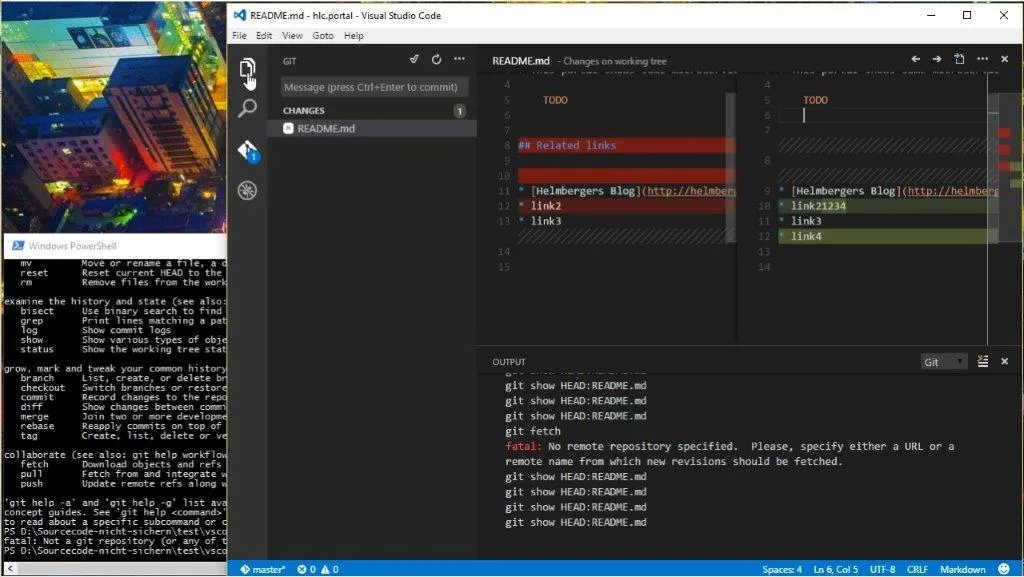Click the 'fatal:' error message text
The width and height of the screenshot is (1024, 577).
click(523, 446)
